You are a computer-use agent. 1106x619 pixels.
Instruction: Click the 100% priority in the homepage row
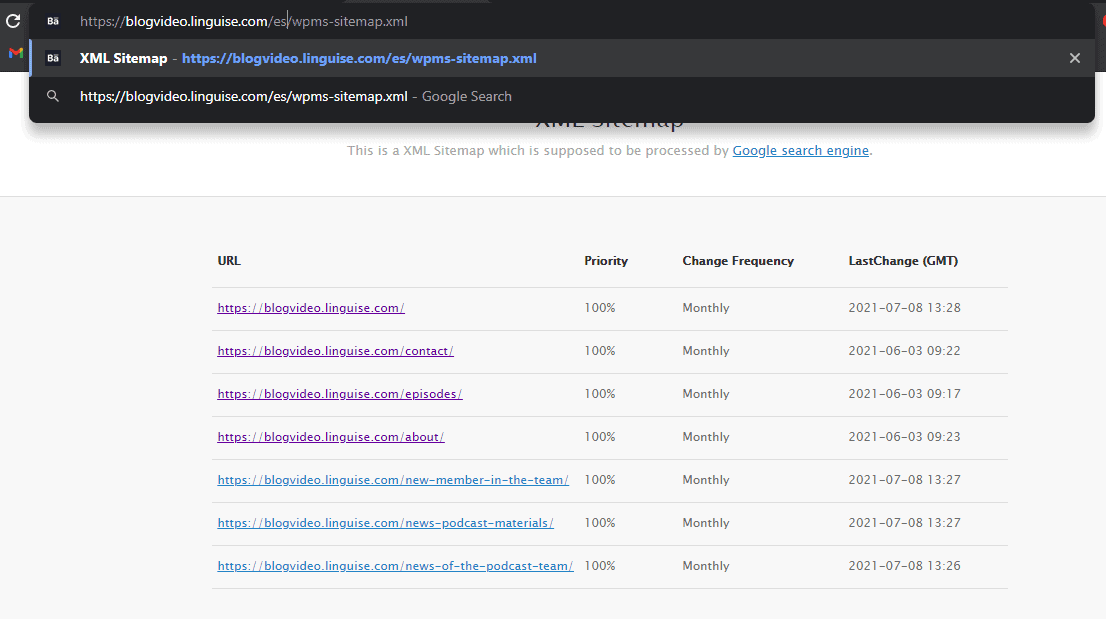[600, 307]
